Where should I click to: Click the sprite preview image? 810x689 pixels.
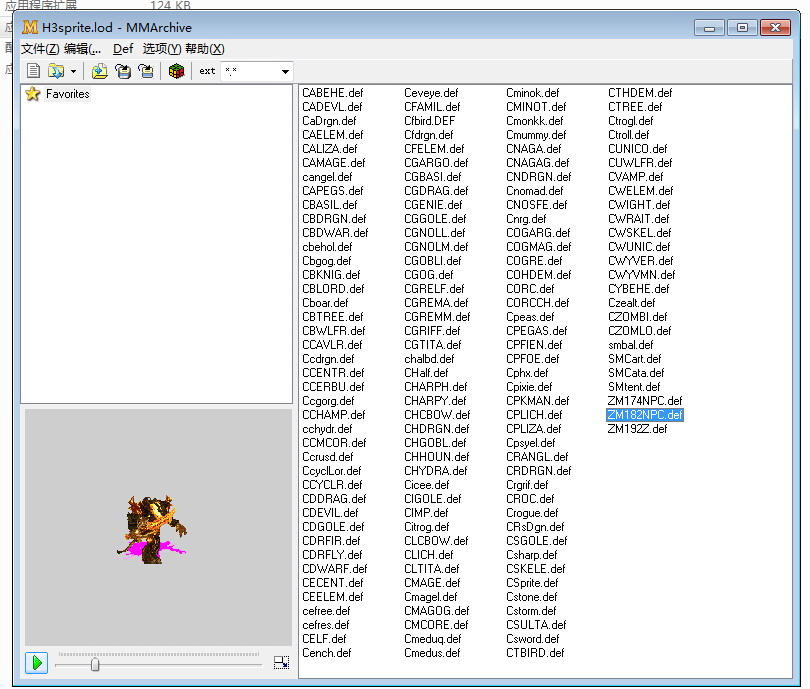click(152, 529)
